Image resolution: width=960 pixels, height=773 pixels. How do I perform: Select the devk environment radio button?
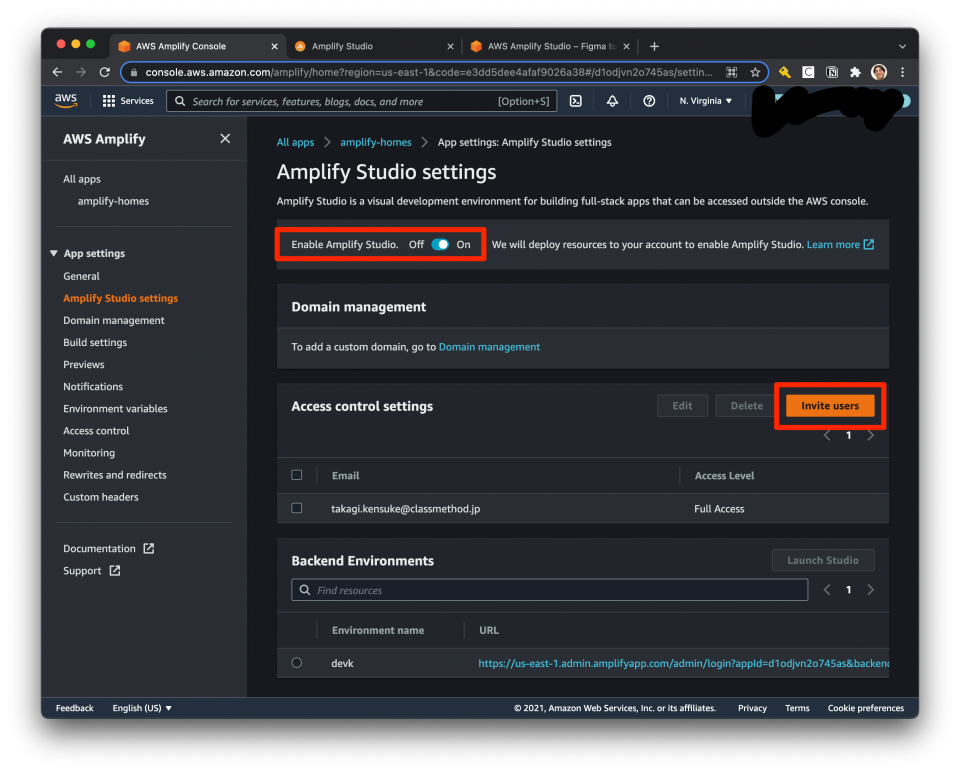pos(297,662)
